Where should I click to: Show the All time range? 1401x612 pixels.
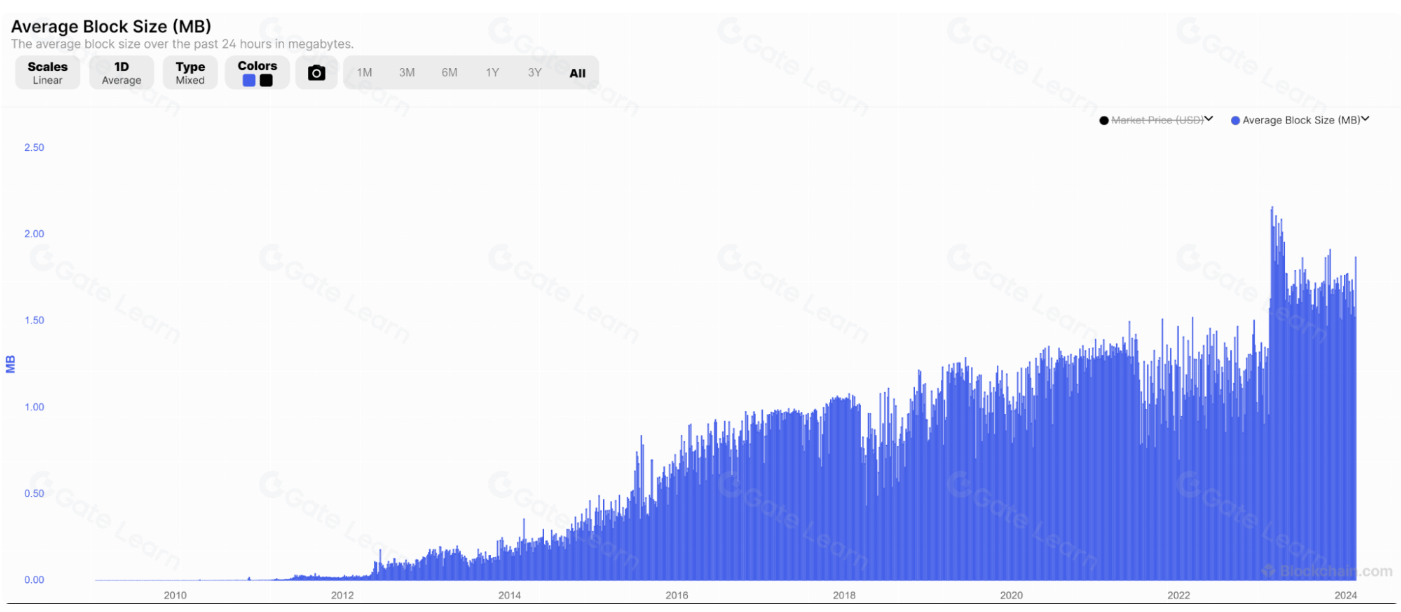click(577, 73)
